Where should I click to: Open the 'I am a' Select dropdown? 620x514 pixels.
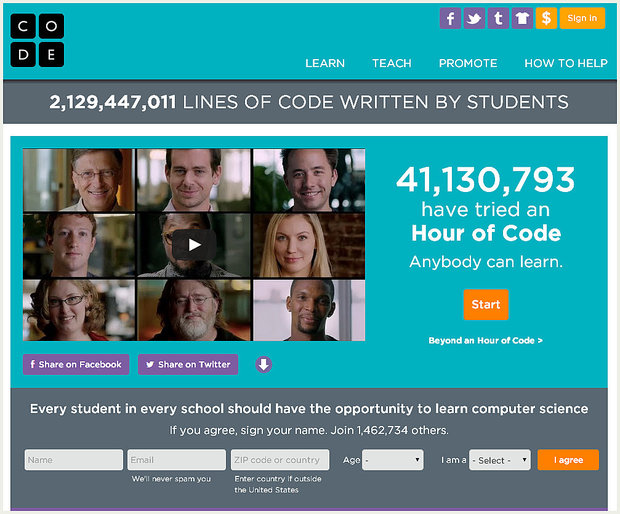click(499, 460)
